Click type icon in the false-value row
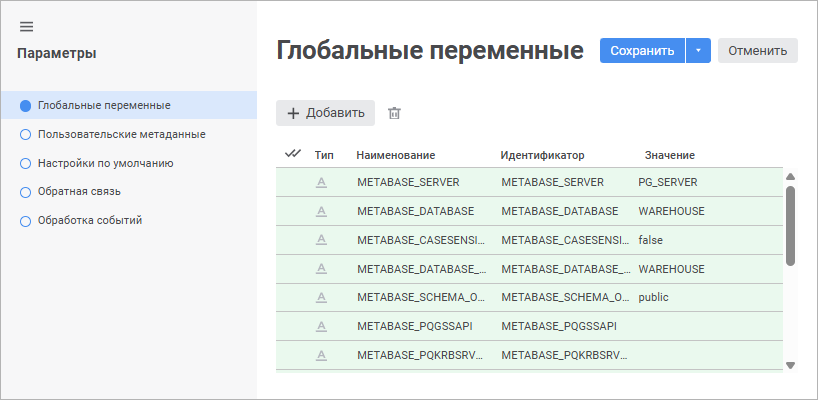The height and width of the screenshot is (400, 818). coord(321,240)
